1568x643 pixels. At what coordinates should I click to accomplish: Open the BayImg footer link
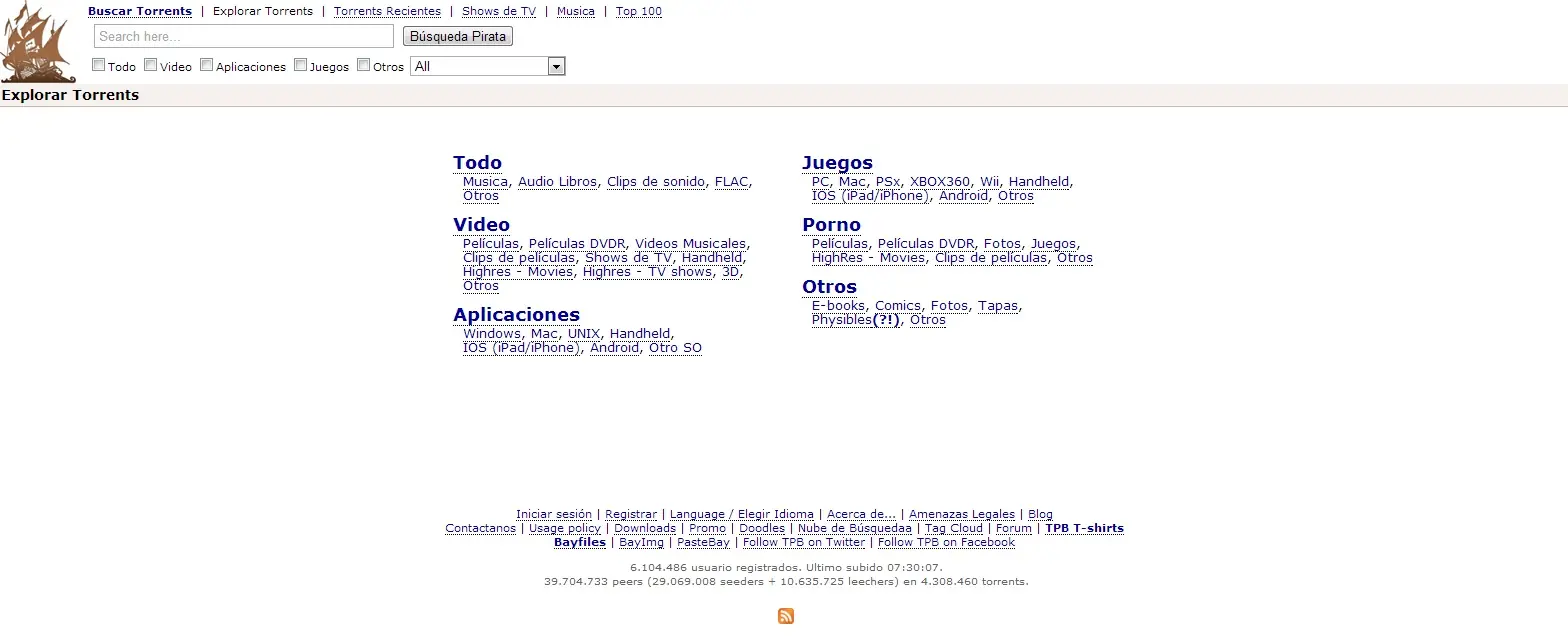point(641,542)
